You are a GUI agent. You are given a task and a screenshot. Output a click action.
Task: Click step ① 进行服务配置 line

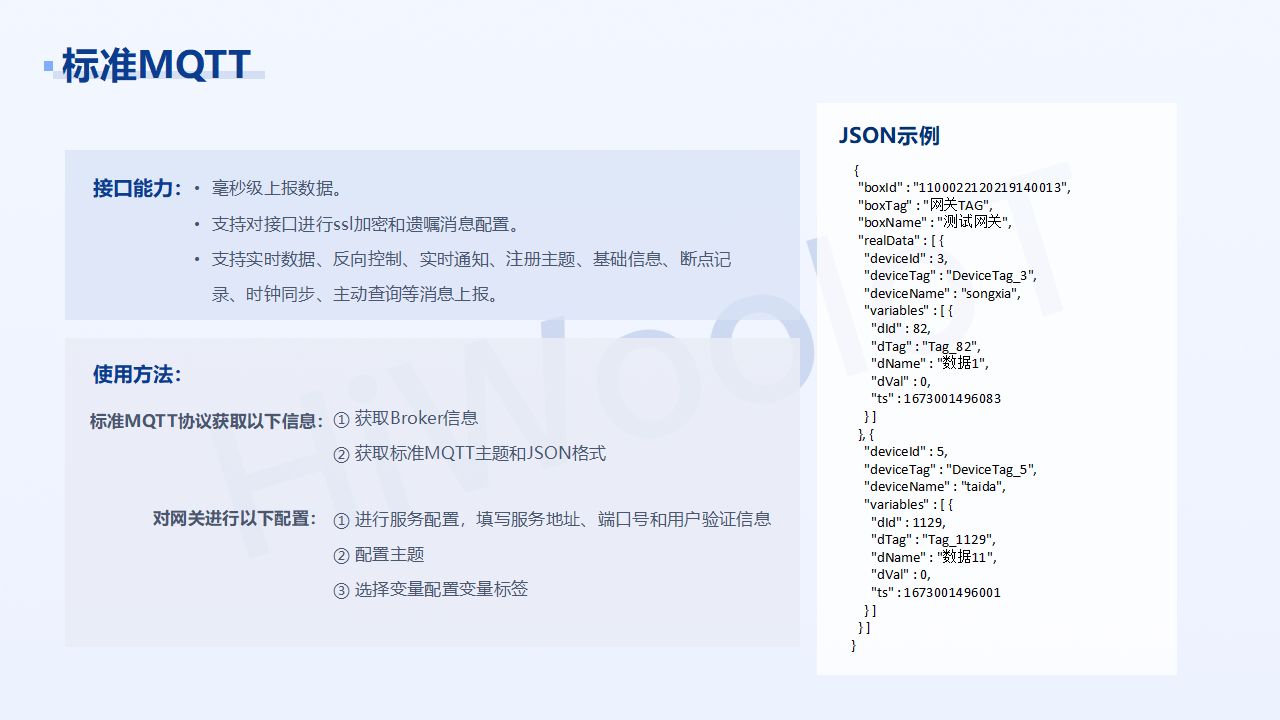click(x=552, y=519)
